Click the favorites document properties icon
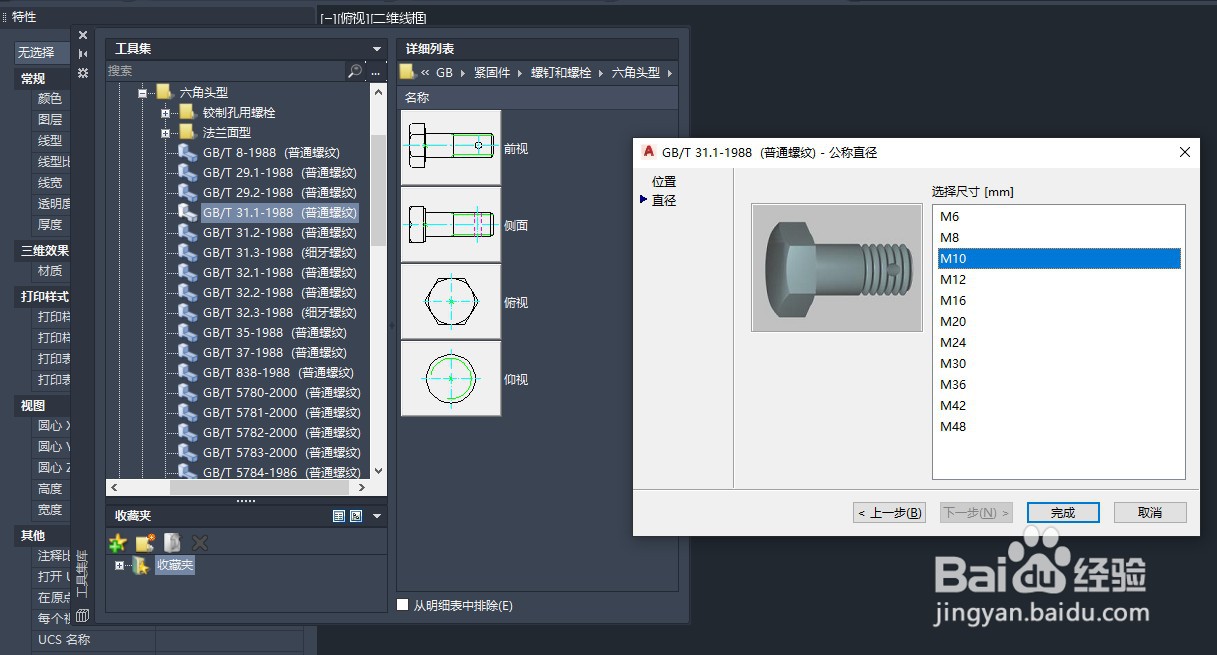This screenshot has width=1217, height=655. click(172, 543)
